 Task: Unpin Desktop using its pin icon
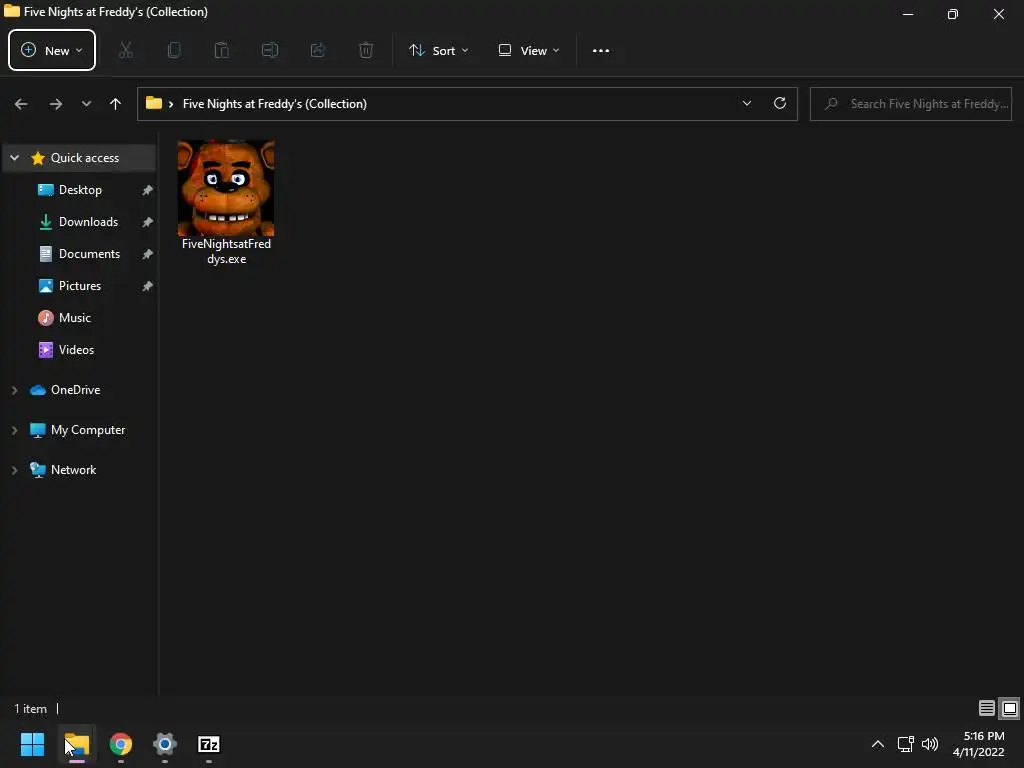pos(148,190)
